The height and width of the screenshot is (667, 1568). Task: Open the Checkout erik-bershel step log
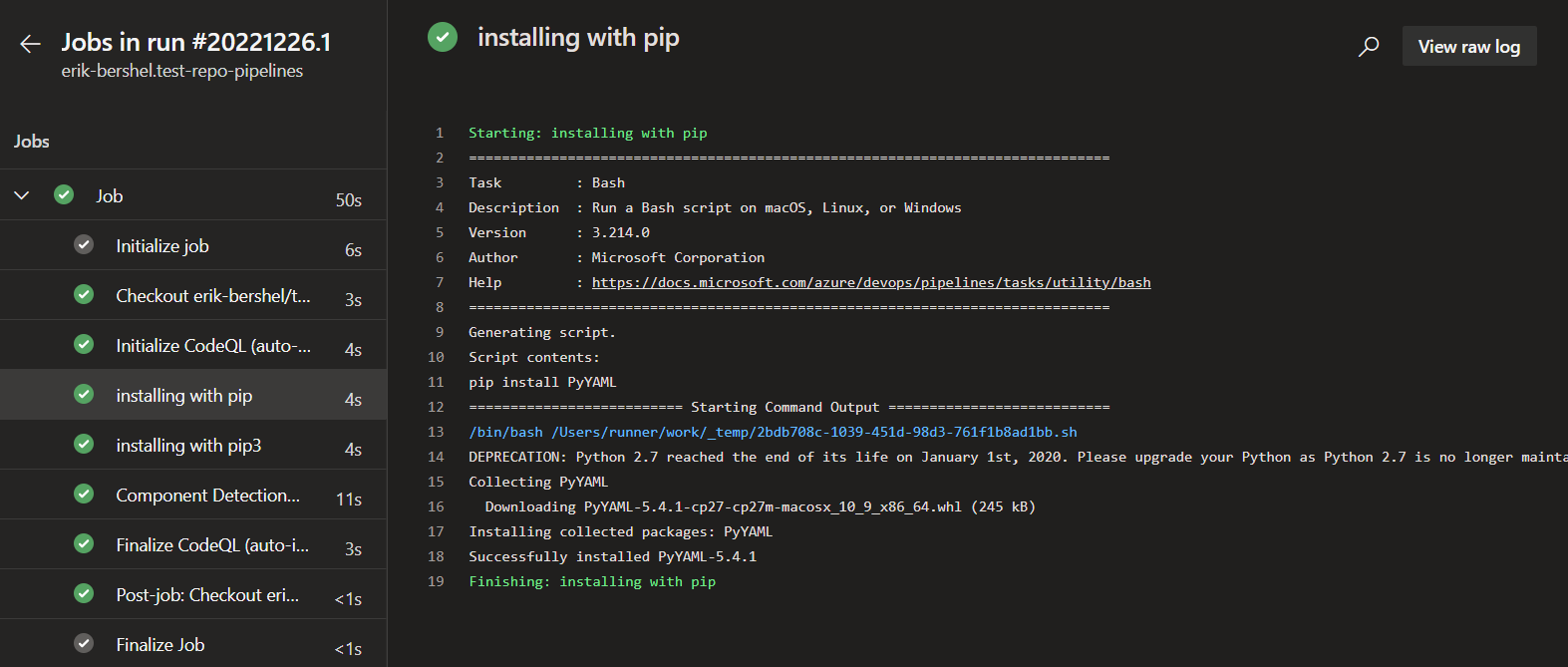(x=193, y=295)
